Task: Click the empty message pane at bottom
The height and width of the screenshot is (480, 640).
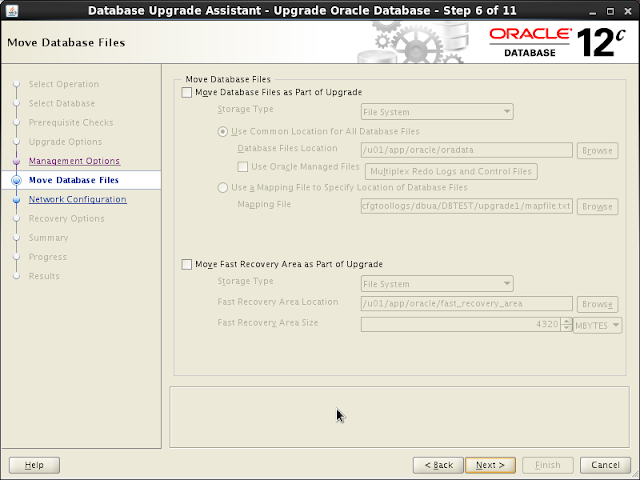Action: click(x=400, y=417)
